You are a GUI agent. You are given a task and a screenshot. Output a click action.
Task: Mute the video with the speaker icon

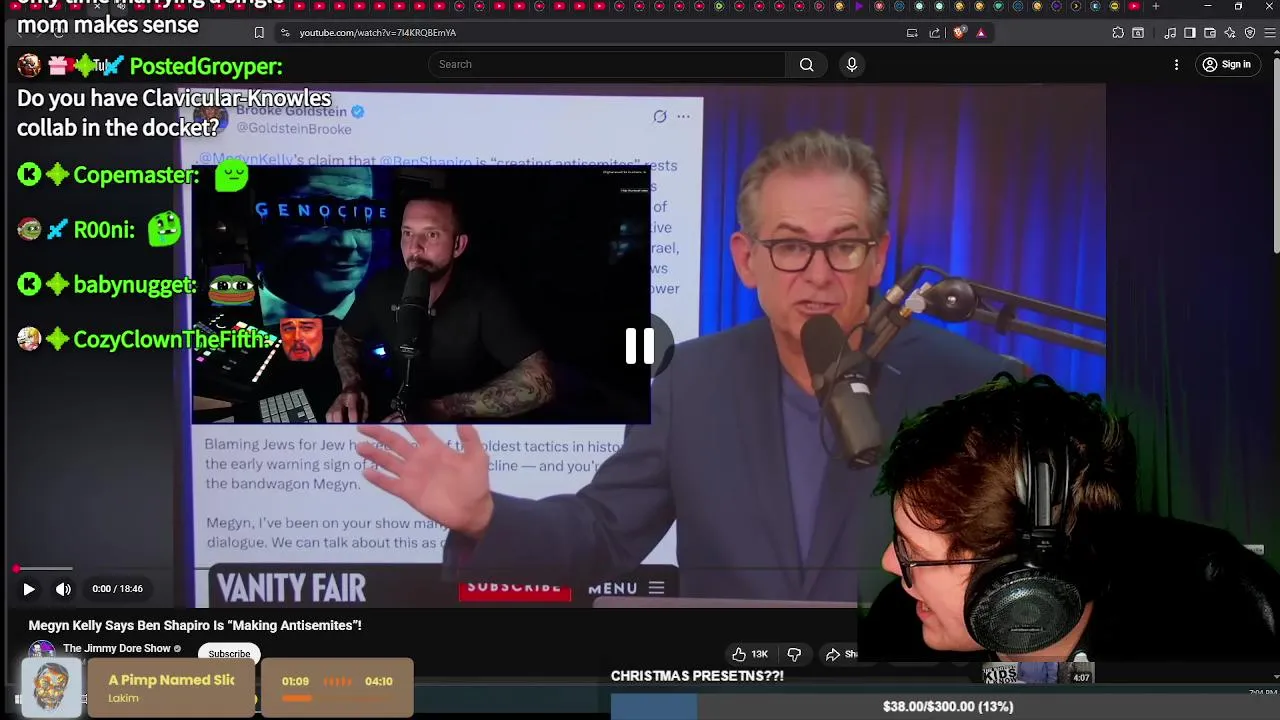tap(63, 589)
